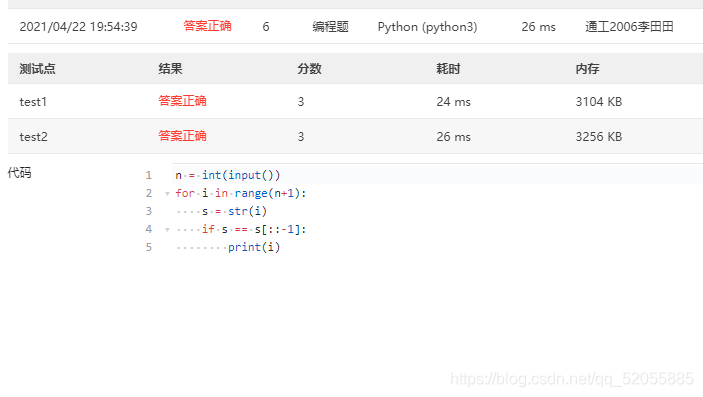Collapse the if block fold arrow on line 4
This screenshot has width=703, height=397.
[167, 230]
